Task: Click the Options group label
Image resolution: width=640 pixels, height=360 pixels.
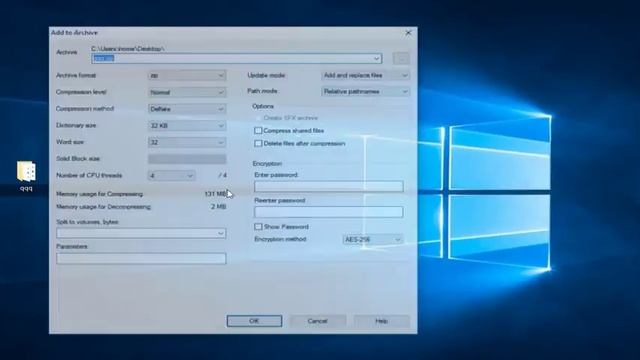Action: click(263, 106)
